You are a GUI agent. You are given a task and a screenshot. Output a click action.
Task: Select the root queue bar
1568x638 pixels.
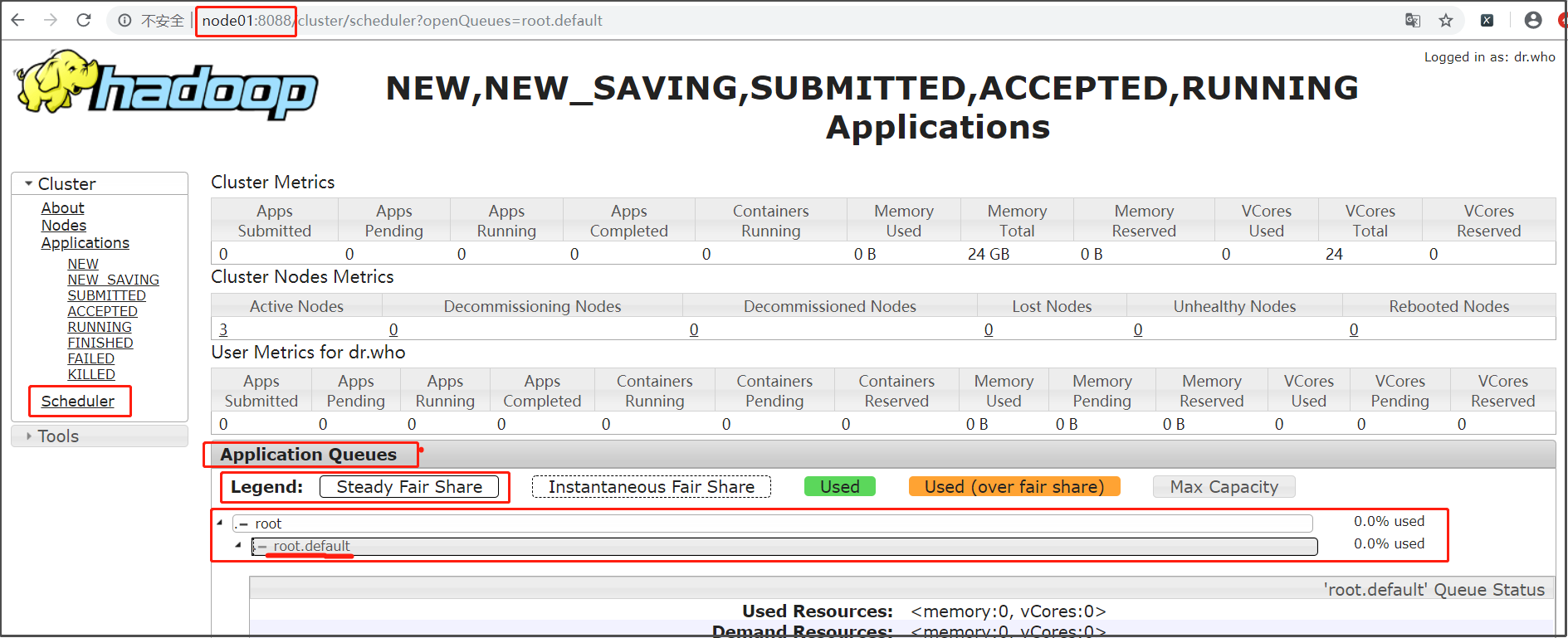(773, 524)
